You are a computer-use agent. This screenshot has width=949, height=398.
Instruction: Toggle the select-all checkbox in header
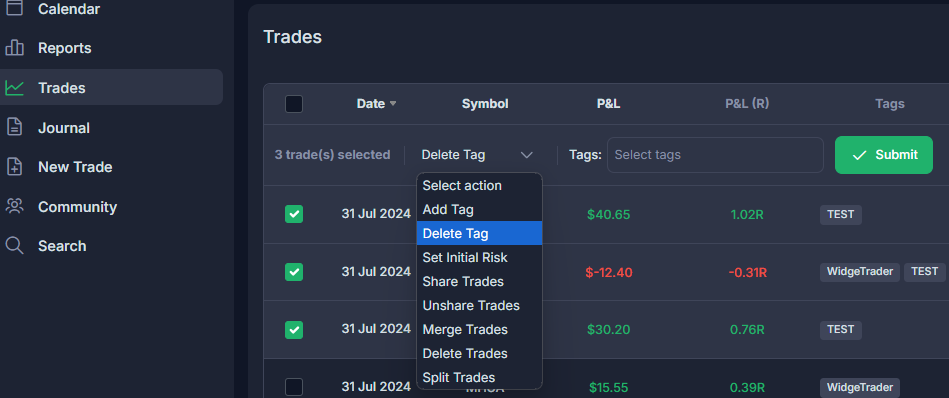click(x=294, y=104)
